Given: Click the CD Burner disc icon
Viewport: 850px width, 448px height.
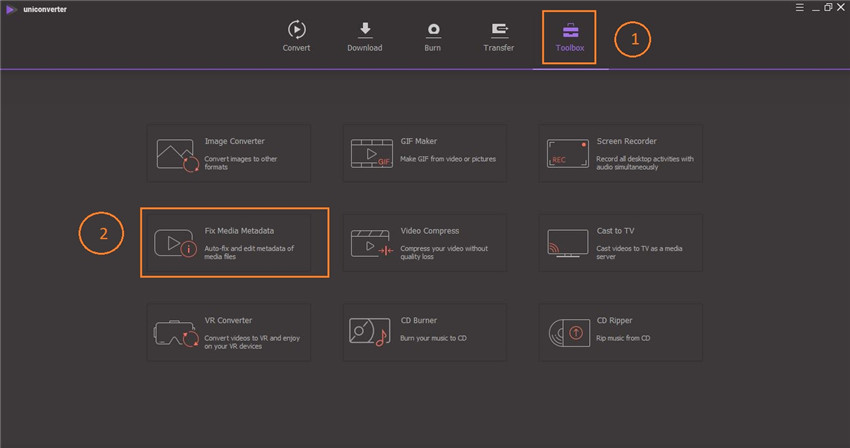Looking at the screenshot, I should coord(370,332).
